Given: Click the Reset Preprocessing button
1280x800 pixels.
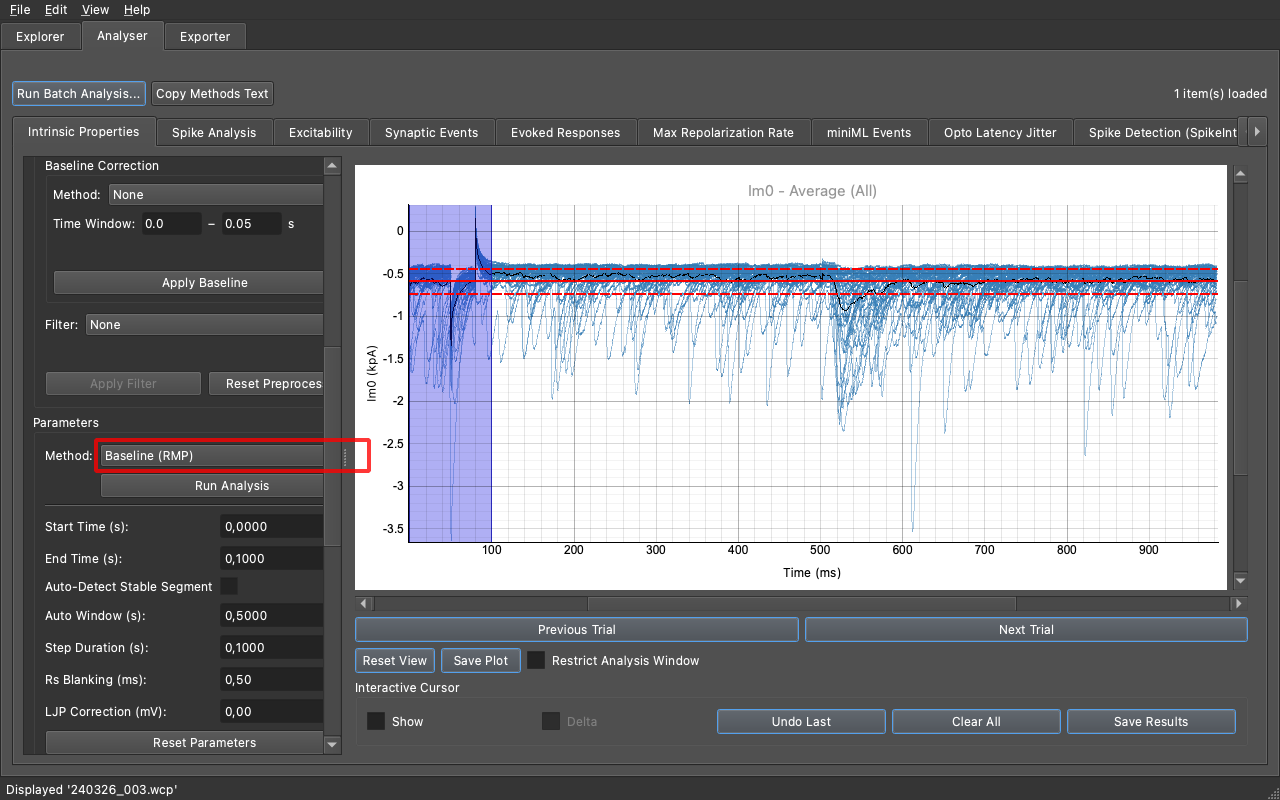Looking at the screenshot, I should [266, 384].
